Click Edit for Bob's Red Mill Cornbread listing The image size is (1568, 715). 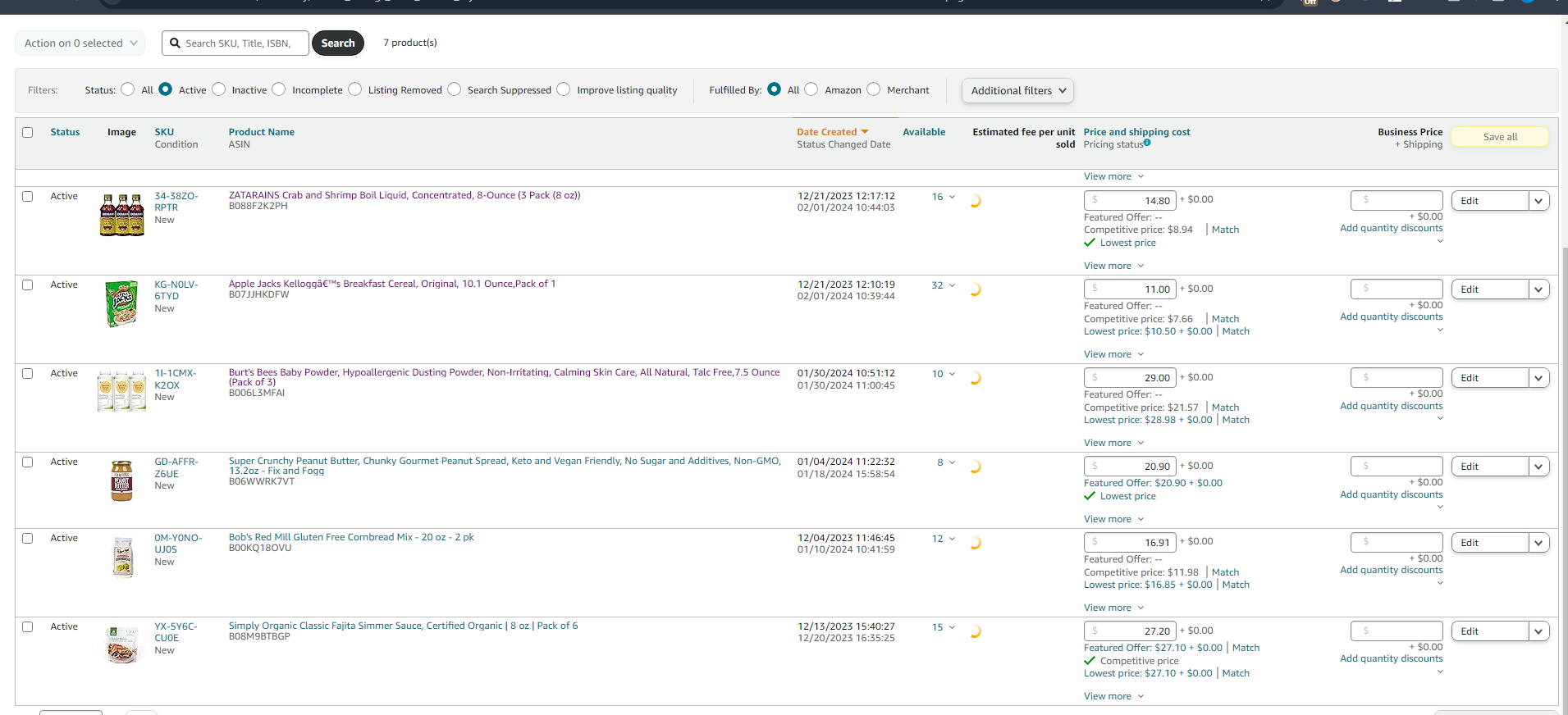(x=1490, y=543)
